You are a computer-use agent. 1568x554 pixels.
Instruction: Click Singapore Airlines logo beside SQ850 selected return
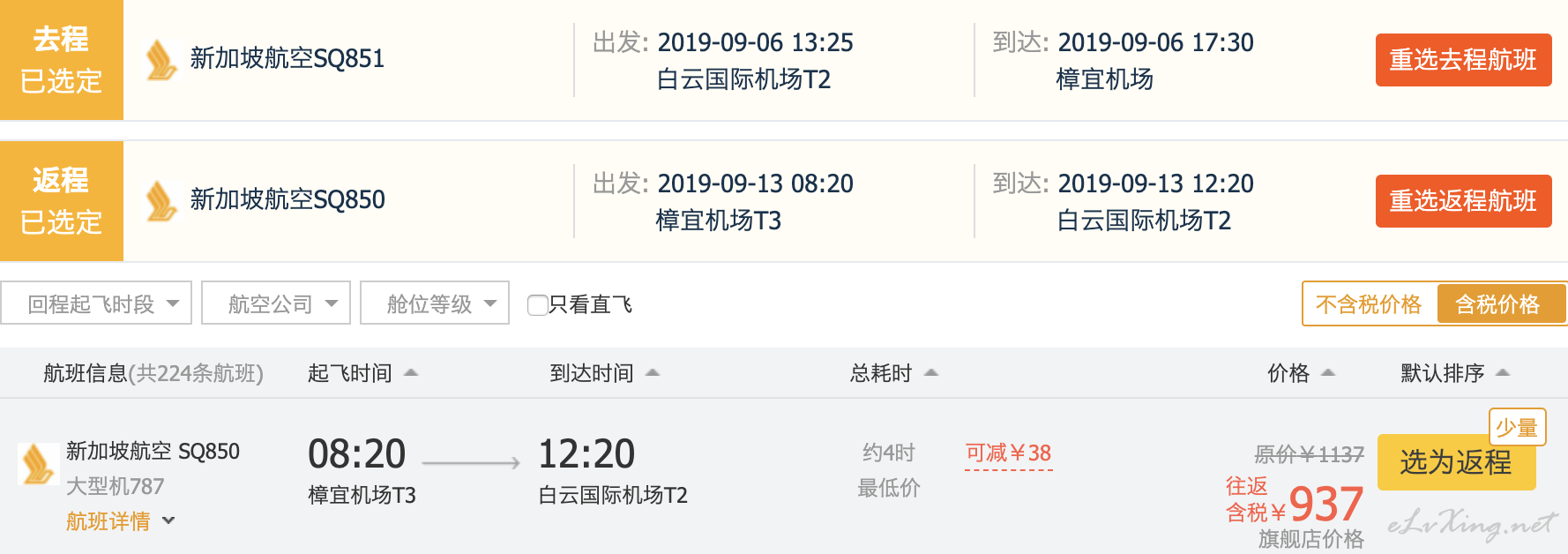pyautogui.click(x=161, y=200)
